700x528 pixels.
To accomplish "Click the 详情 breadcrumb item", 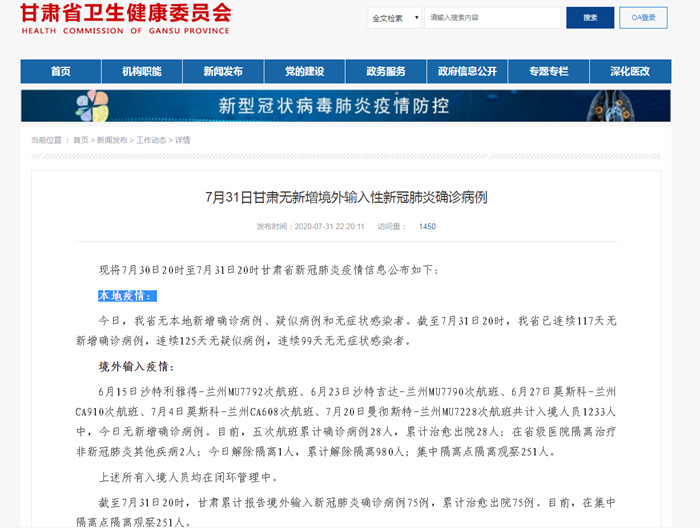I will coord(183,140).
